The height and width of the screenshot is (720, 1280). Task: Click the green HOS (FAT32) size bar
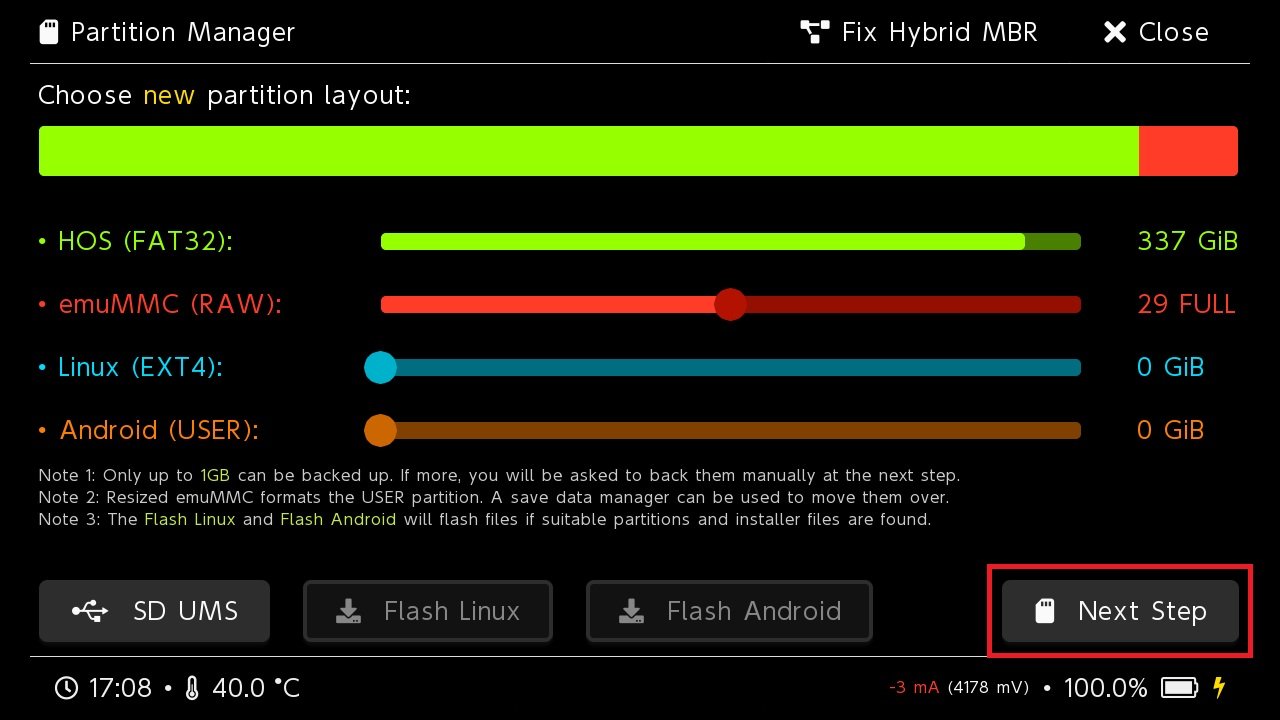click(x=702, y=241)
